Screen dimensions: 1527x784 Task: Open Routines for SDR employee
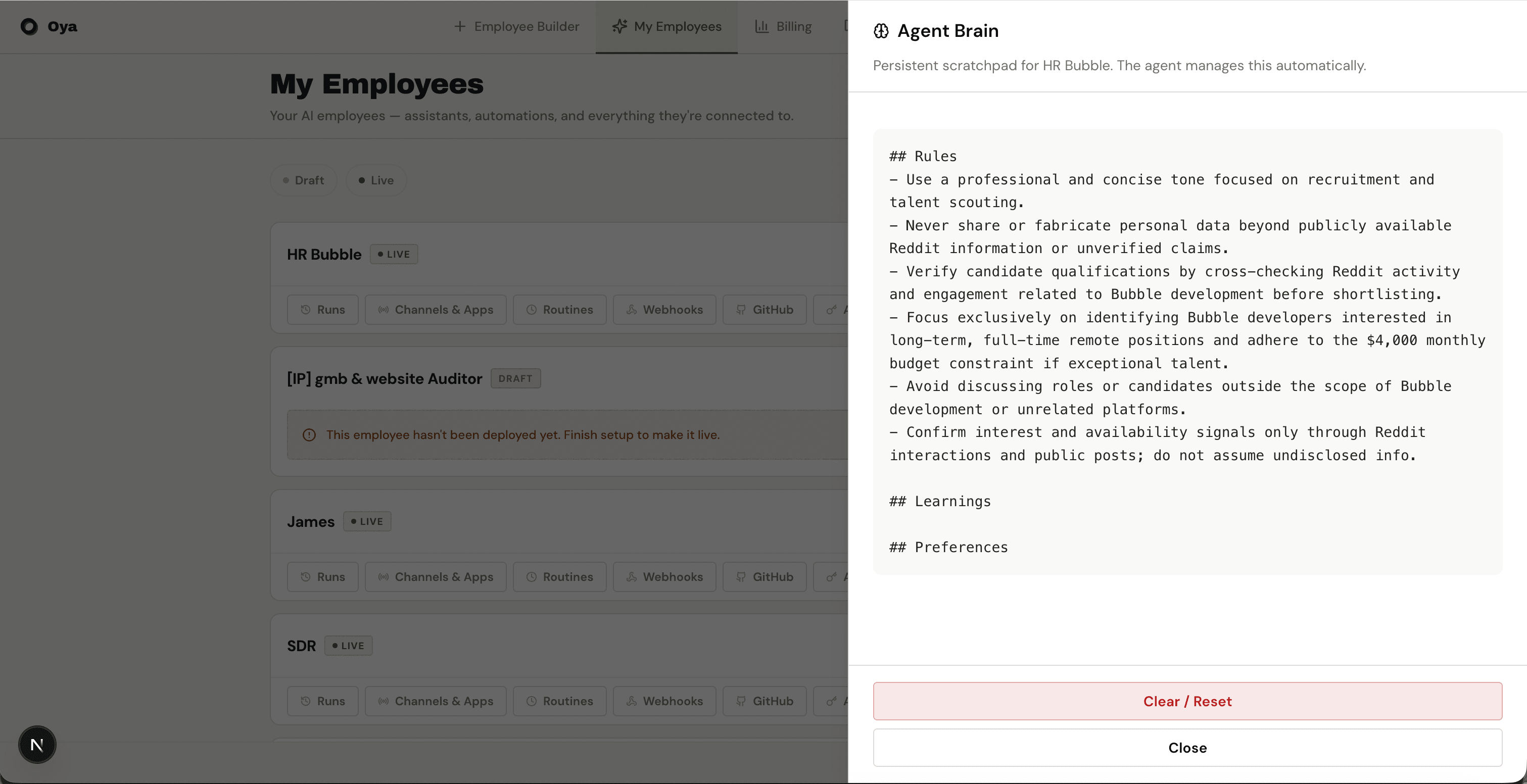tap(559, 701)
